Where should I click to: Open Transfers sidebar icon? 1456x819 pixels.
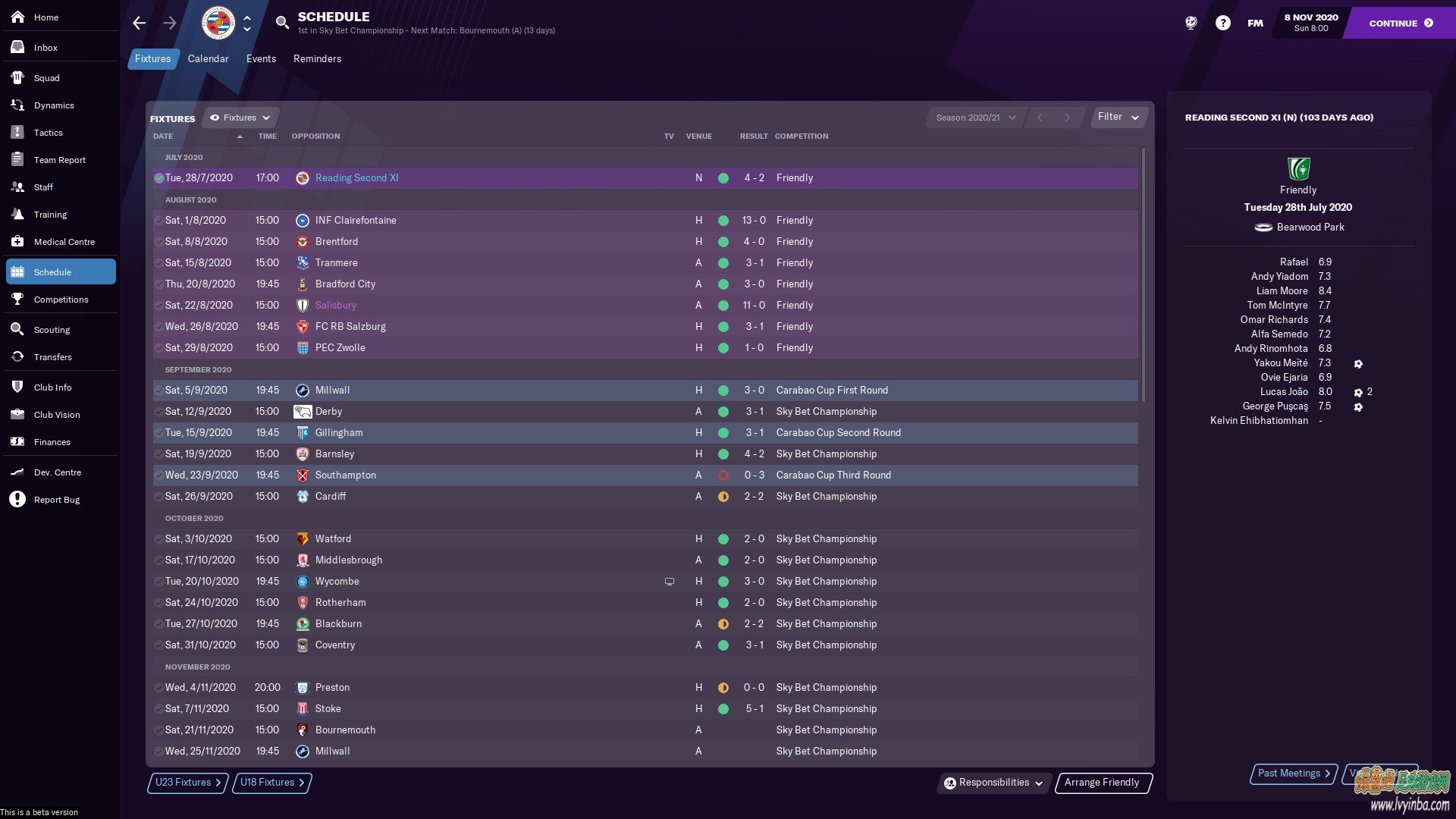pyautogui.click(x=17, y=356)
